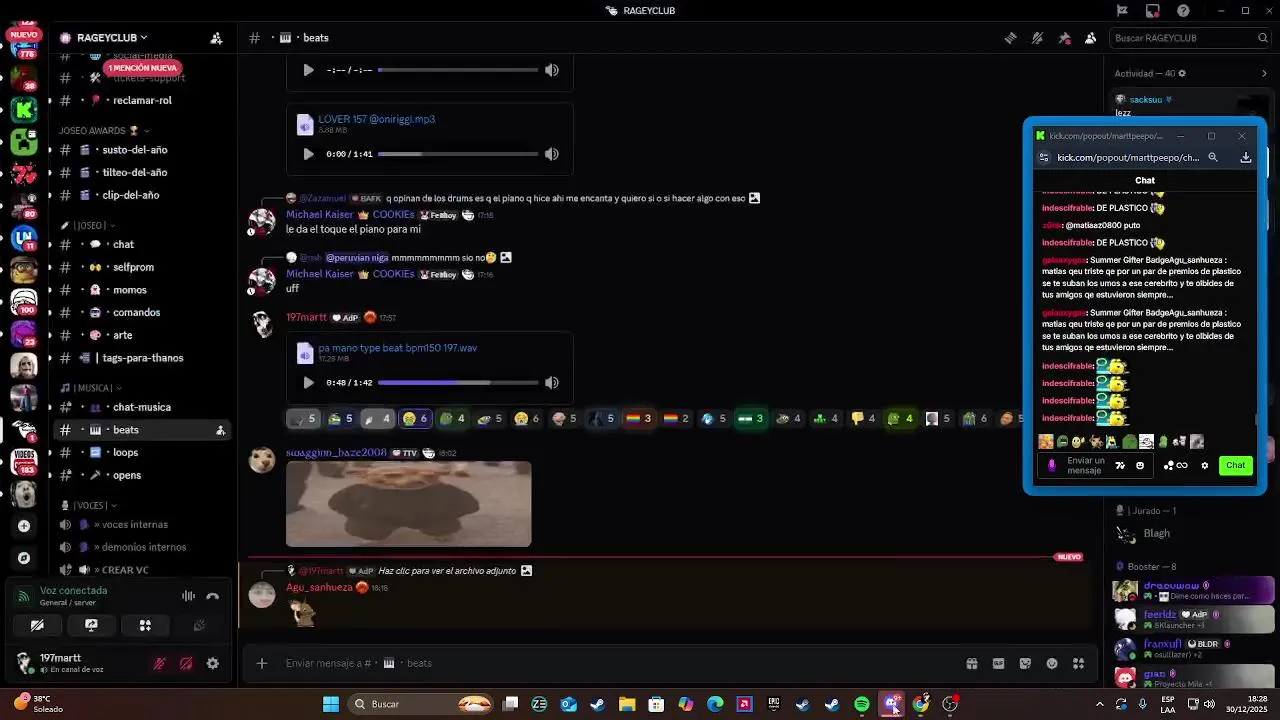1280x720 pixels.
Task: Click the attach plus button in message bar
Action: [x=261, y=663]
